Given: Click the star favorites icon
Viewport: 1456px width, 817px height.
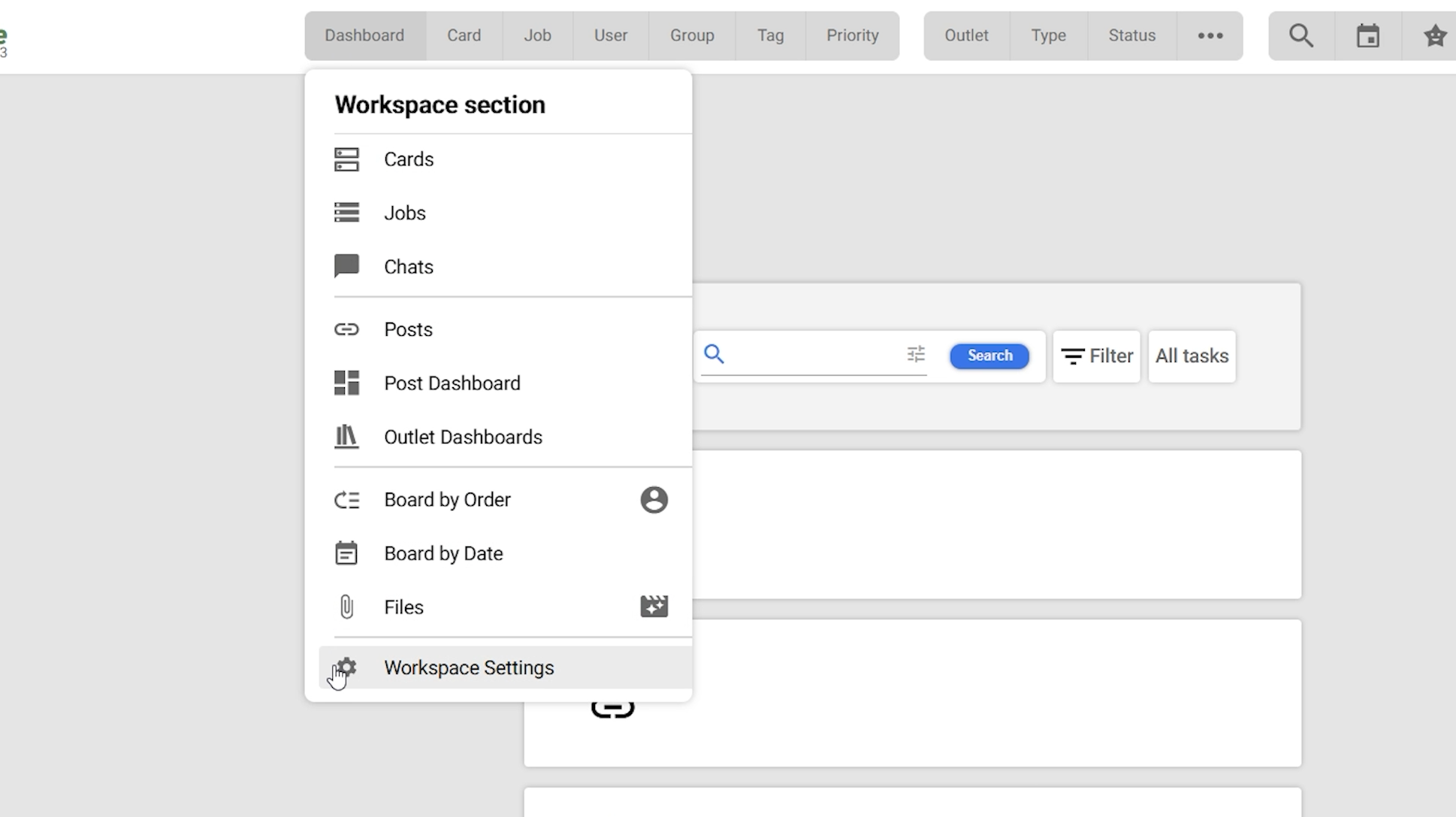Looking at the screenshot, I should 1434,35.
